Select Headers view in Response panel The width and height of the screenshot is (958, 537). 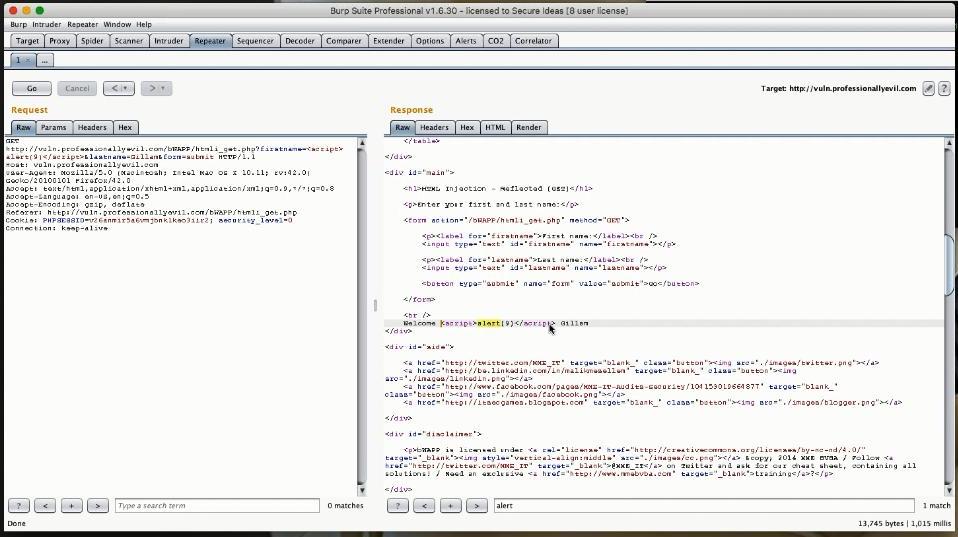(434, 128)
